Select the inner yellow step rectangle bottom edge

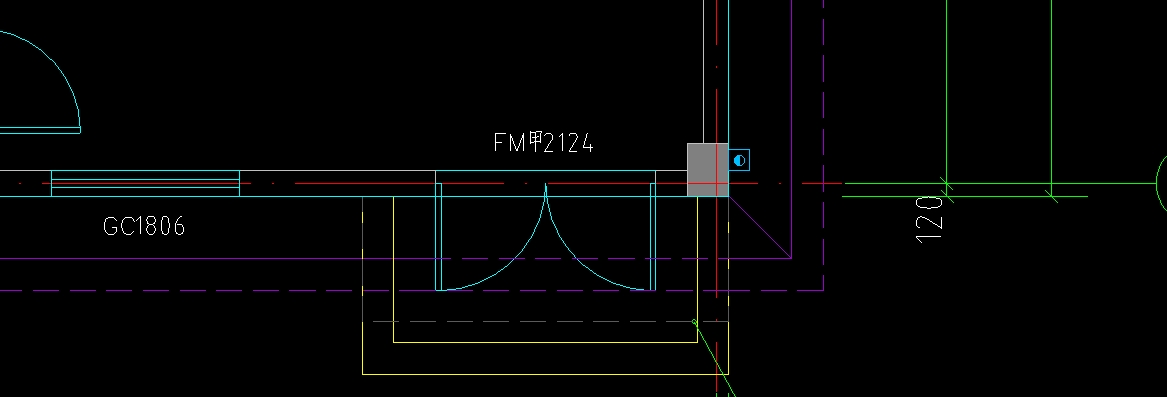545,343
